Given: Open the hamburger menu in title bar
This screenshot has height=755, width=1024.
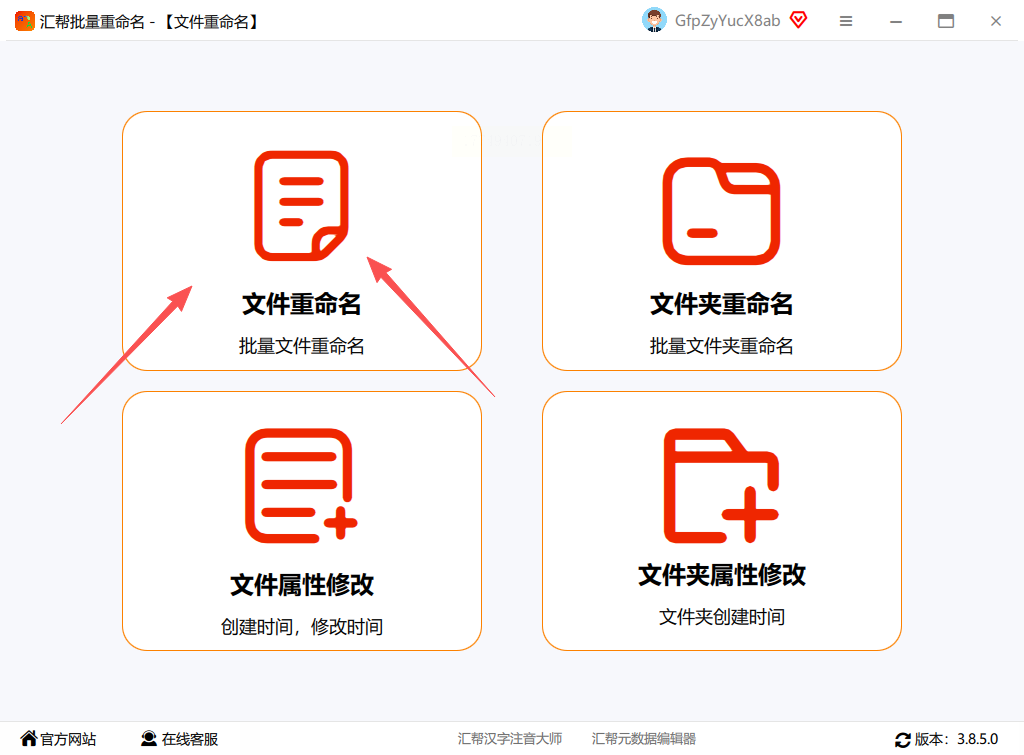Looking at the screenshot, I should click(x=846, y=22).
